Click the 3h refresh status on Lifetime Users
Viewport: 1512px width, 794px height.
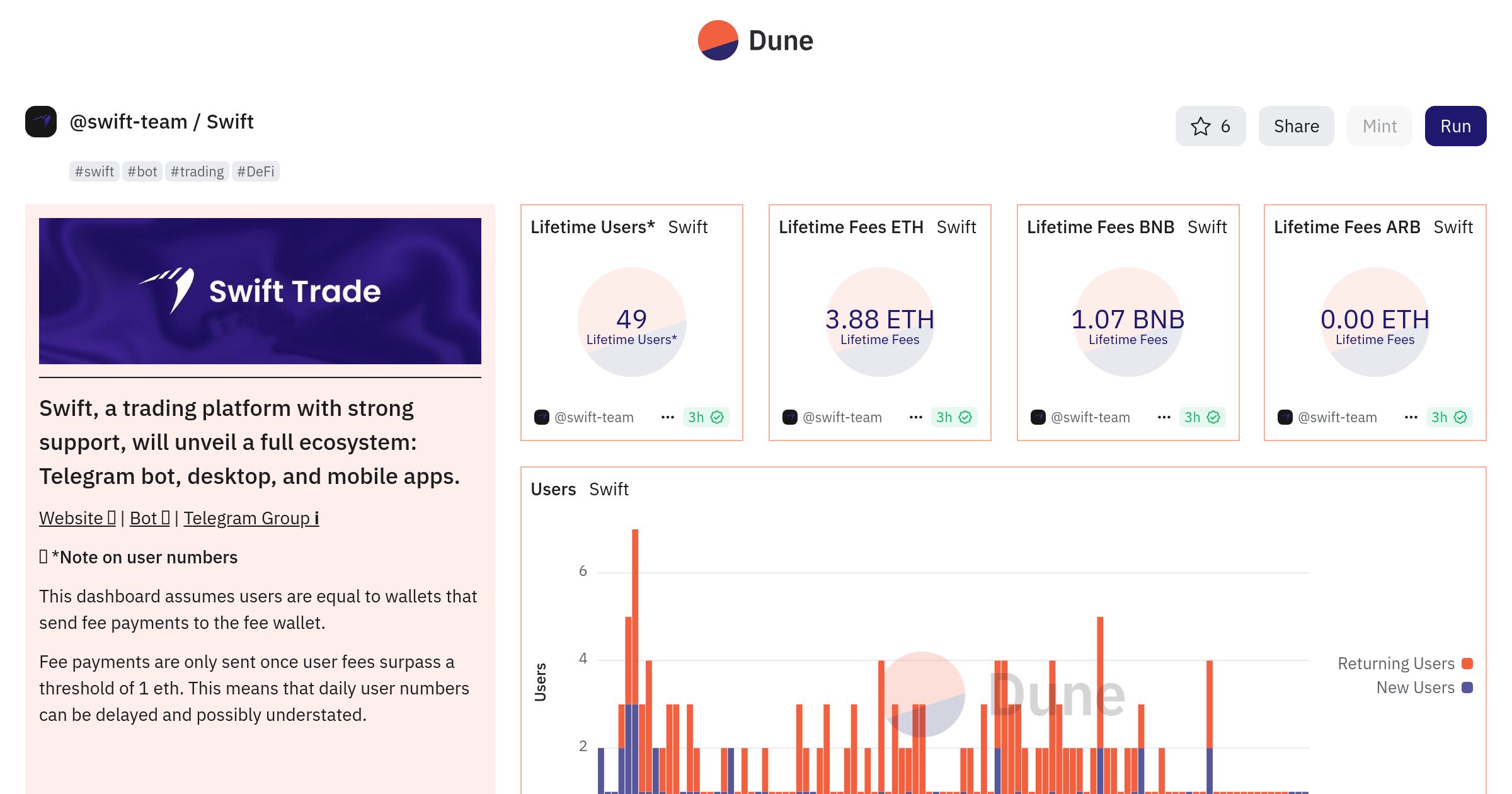pos(706,417)
